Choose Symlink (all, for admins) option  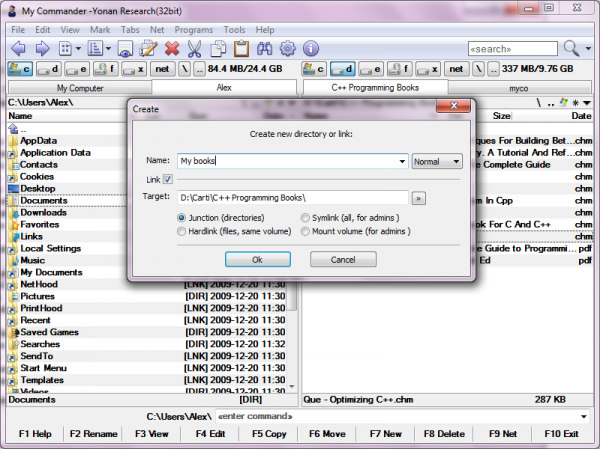coord(305,217)
